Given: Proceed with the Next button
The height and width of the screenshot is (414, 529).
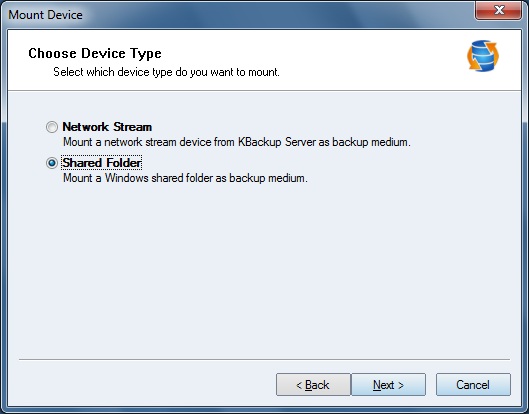Looking at the screenshot, I should pos(388,385).
